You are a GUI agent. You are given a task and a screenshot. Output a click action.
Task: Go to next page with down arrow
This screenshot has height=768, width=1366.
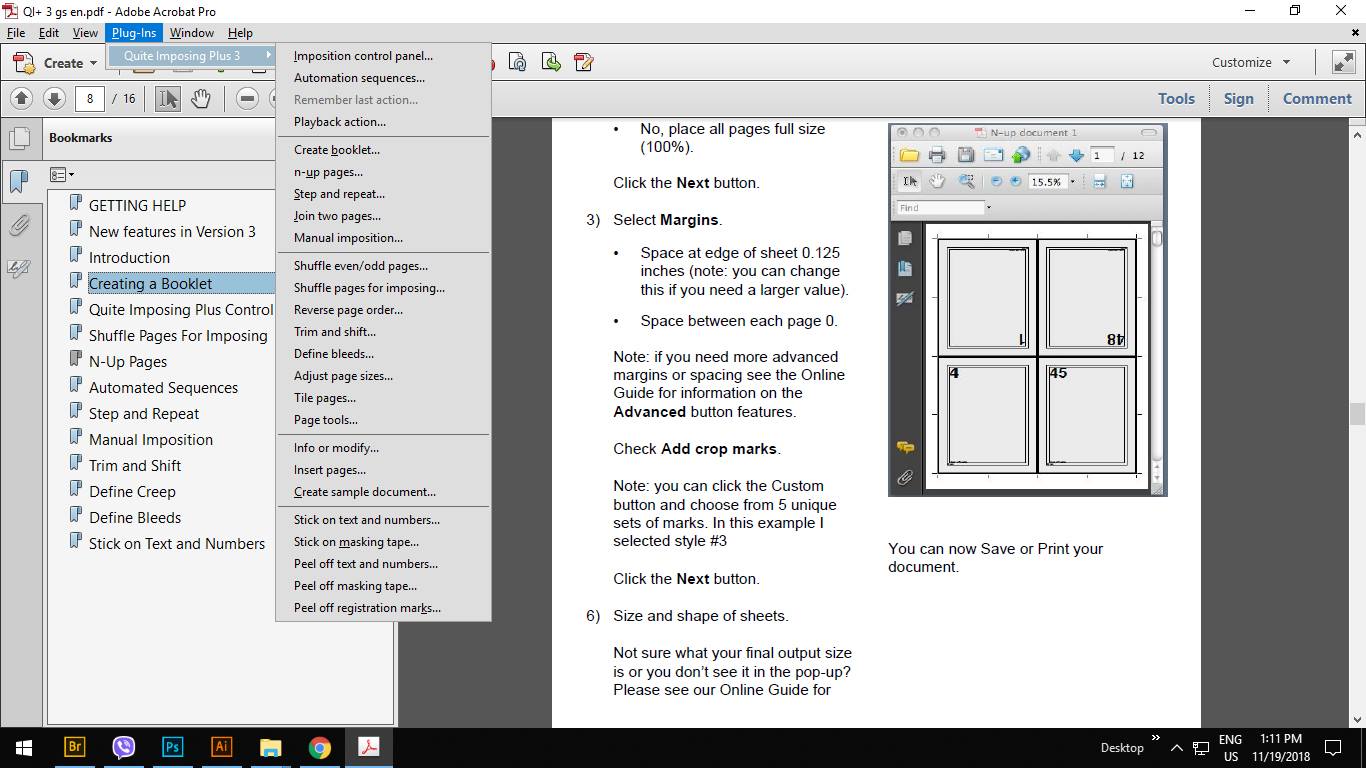click(54, 98)
